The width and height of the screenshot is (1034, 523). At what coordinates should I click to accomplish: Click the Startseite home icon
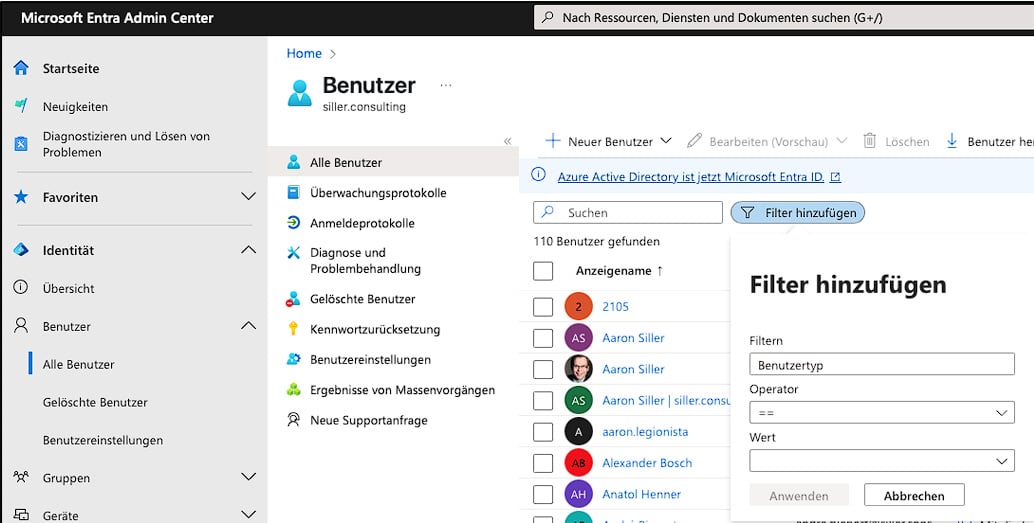coord(21,68)
